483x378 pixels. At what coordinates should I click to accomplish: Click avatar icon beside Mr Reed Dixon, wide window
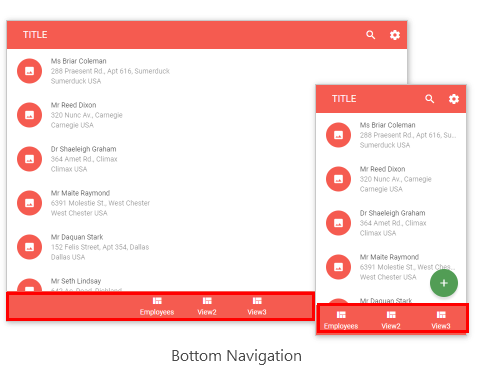(30, 115)
